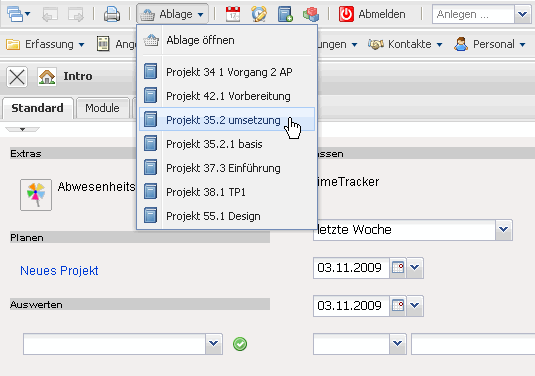Click the green checkmark icon
Screen dimensions: 535x376
coord(240,344)
